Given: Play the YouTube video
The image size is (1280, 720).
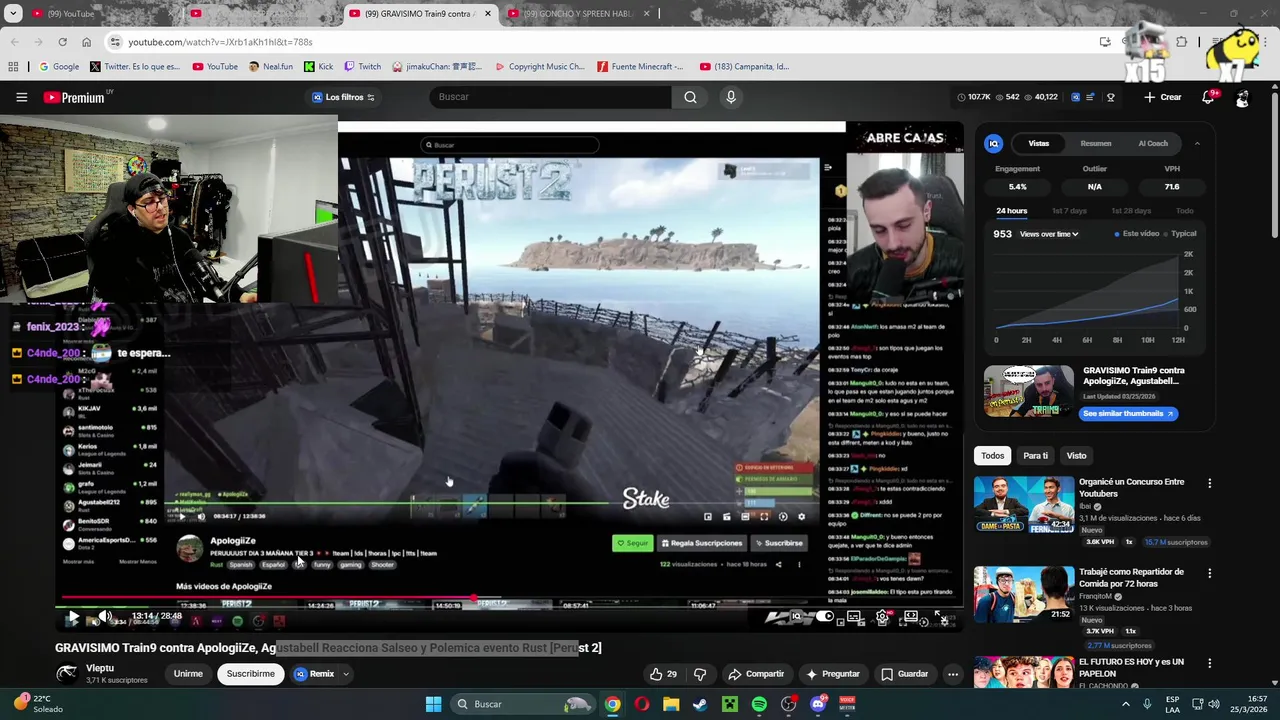Looking at the screenshot, I should (x=73, y=618).
